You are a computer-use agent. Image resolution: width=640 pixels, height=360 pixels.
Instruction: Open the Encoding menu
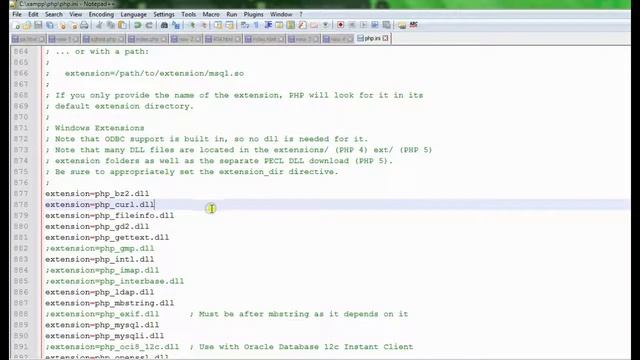pyautogui.click(x=101, y=14)
